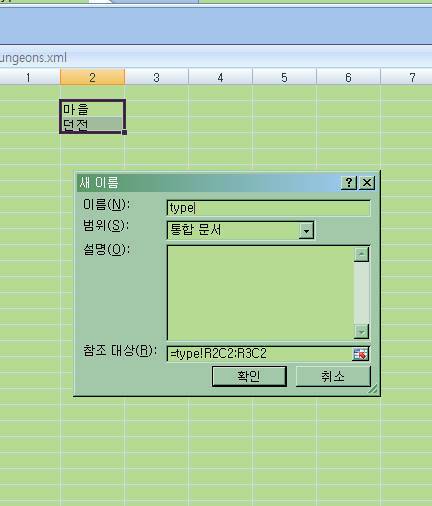The image size is (432, 506).
Task: Click inside the 설명 comment text area
Action: click(x=260, y=293)
